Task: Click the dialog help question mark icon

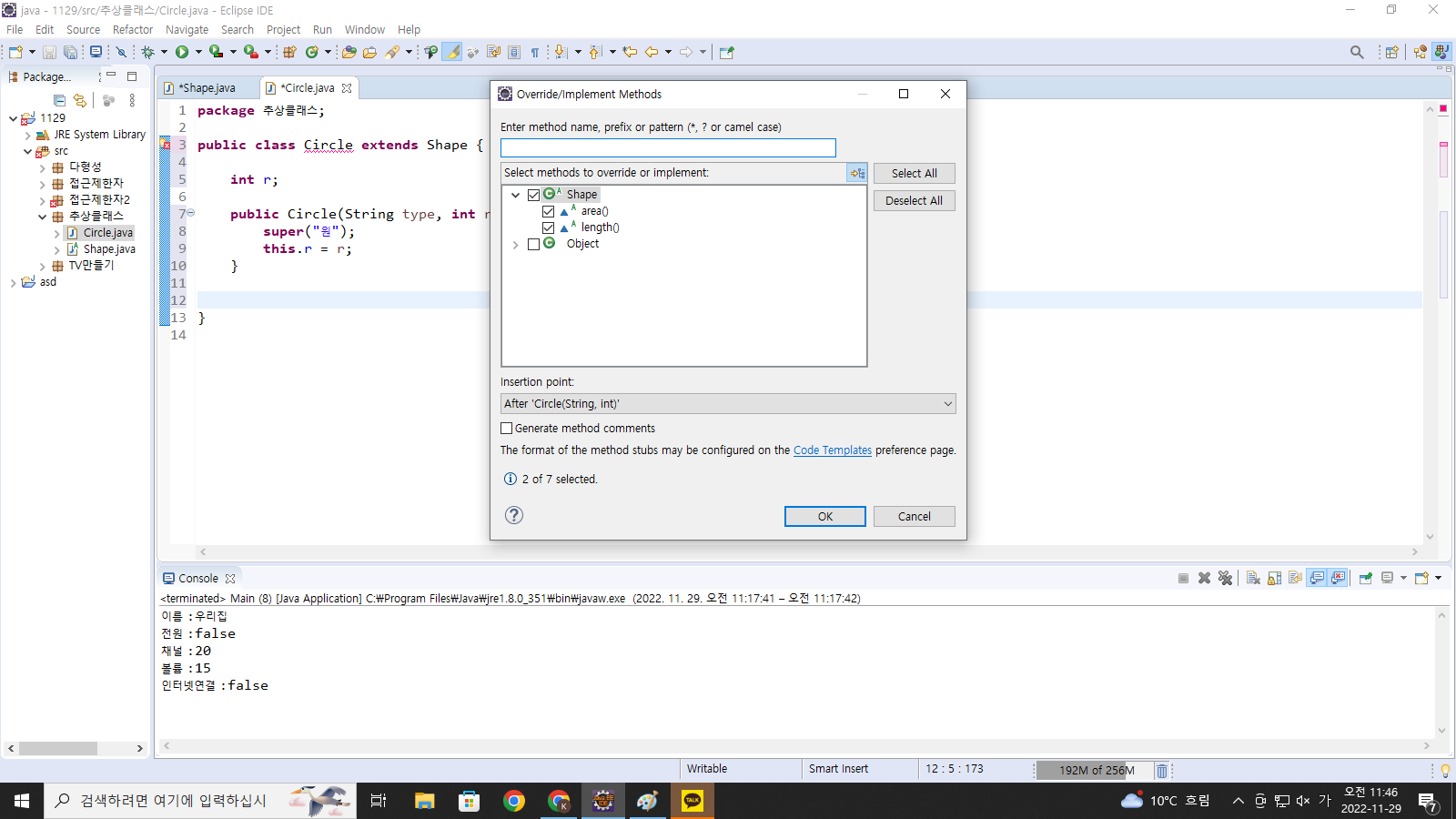Action: pos(514,515)
